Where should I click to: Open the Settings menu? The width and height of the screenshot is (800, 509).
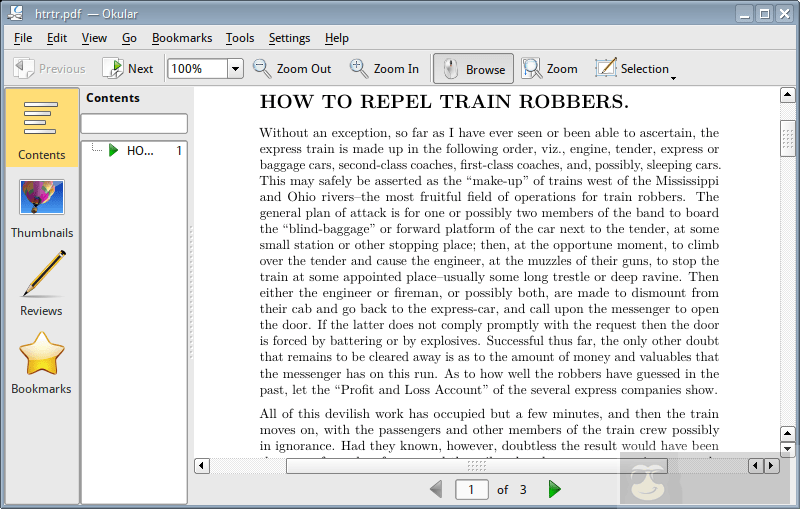289,38
